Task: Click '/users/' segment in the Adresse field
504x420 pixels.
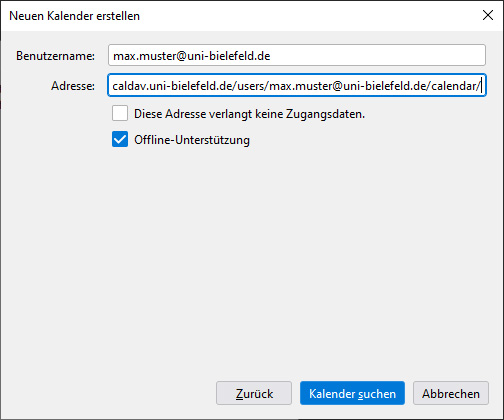Action: (252, 86)
